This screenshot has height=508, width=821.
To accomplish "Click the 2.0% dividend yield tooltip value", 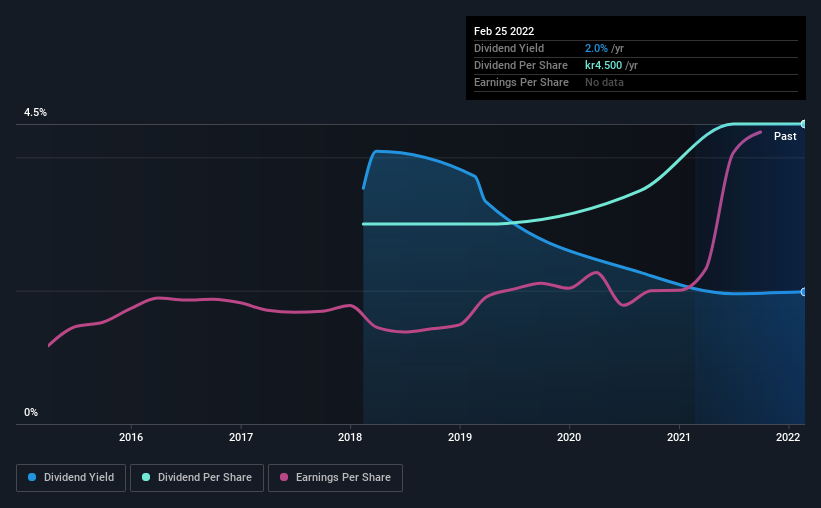I will (x=597, y=48).
